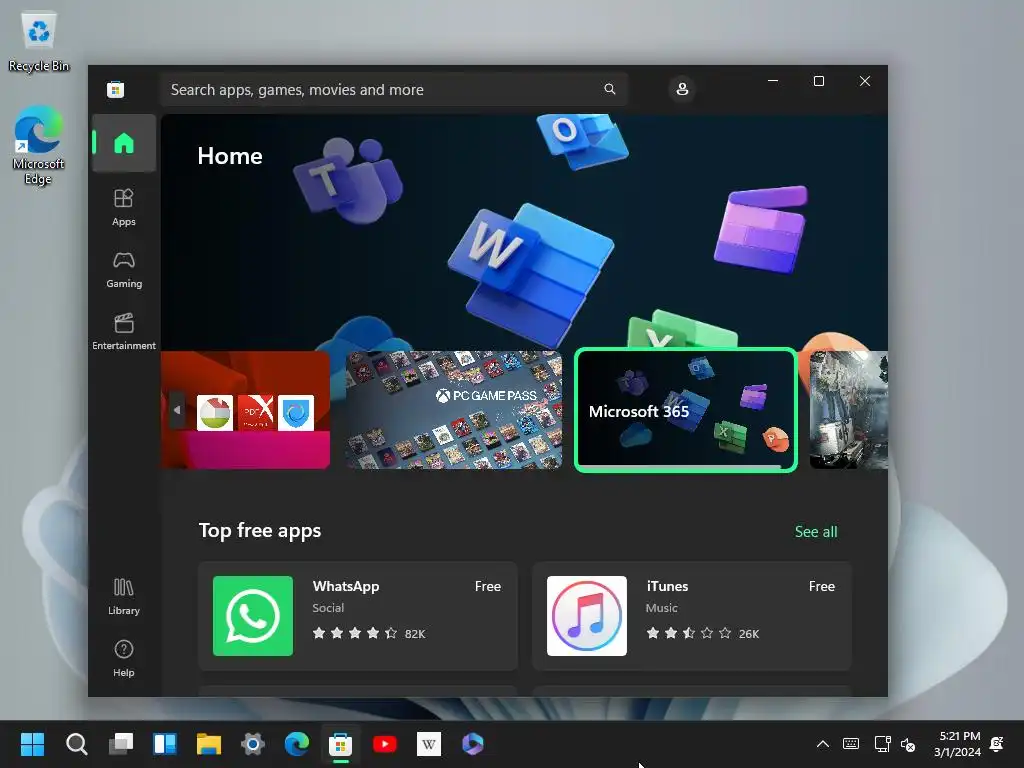
Task: Select the Microsoft Edge desktop shortcut
Action: click(39, 145)
